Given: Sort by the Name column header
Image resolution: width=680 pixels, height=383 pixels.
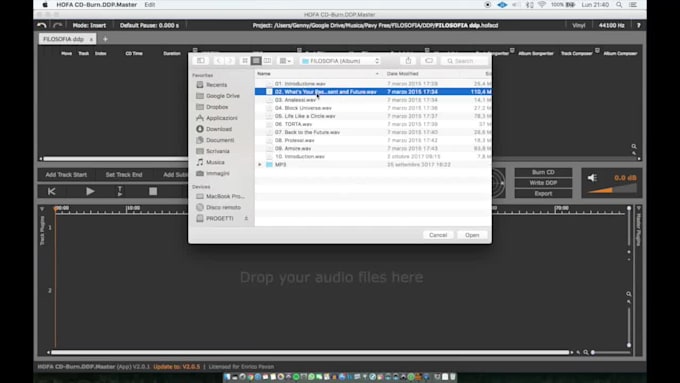Looking at the screenshot, I should pyautogui.click(x=318, y=74).
